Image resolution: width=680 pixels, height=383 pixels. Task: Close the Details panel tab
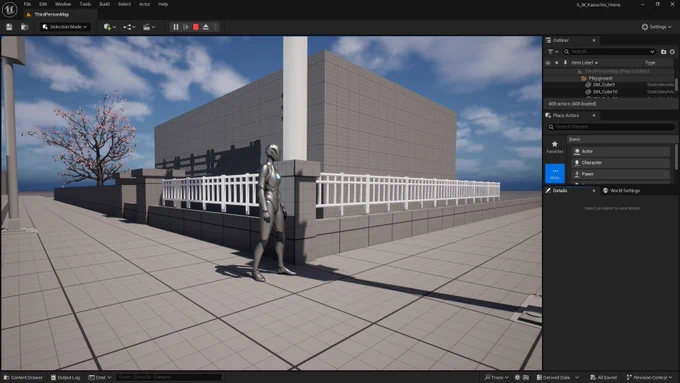coord(594,190)
